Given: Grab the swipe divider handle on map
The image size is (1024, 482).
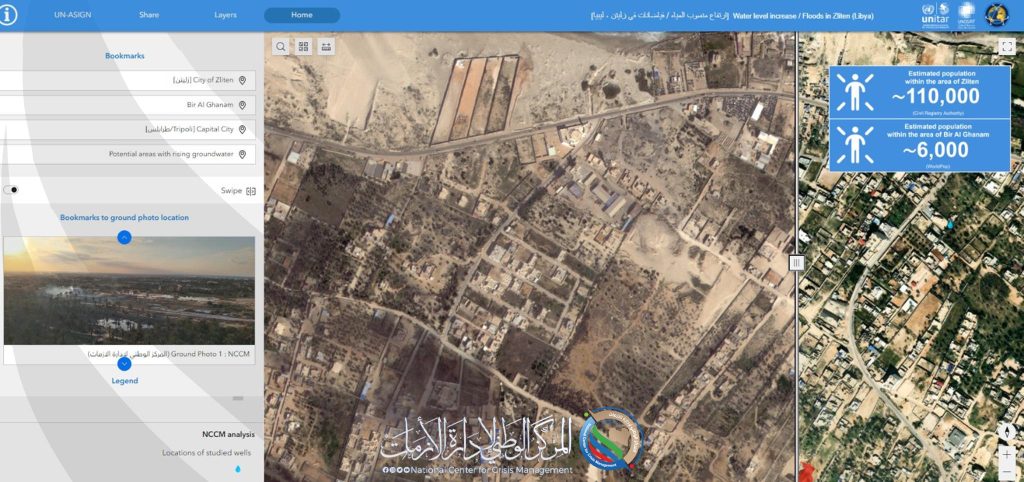Looking at the screenshot, I should (x=796, y=263).
